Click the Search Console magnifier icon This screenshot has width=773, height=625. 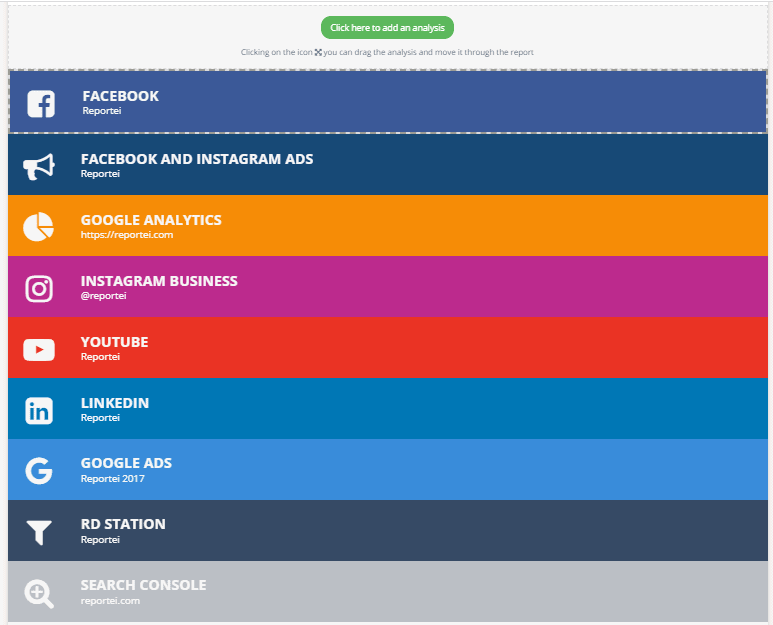39,594
